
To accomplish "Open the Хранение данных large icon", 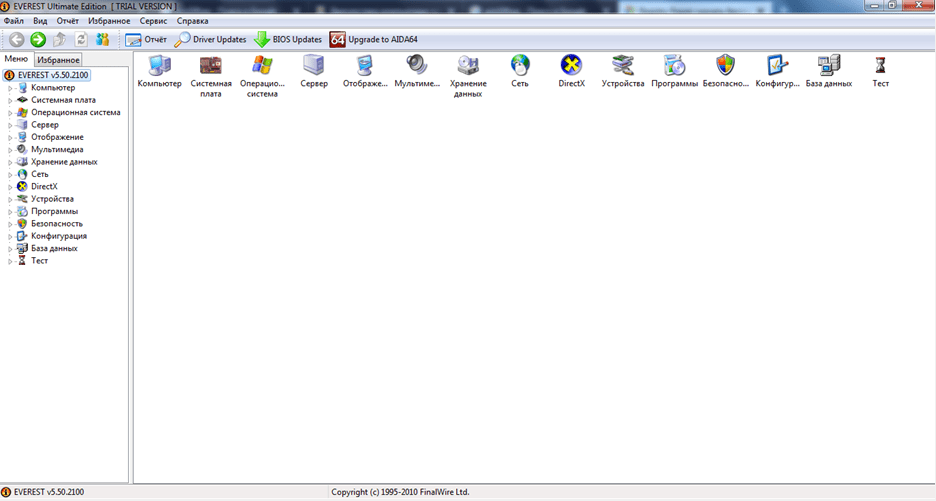I will click(468, 65).
